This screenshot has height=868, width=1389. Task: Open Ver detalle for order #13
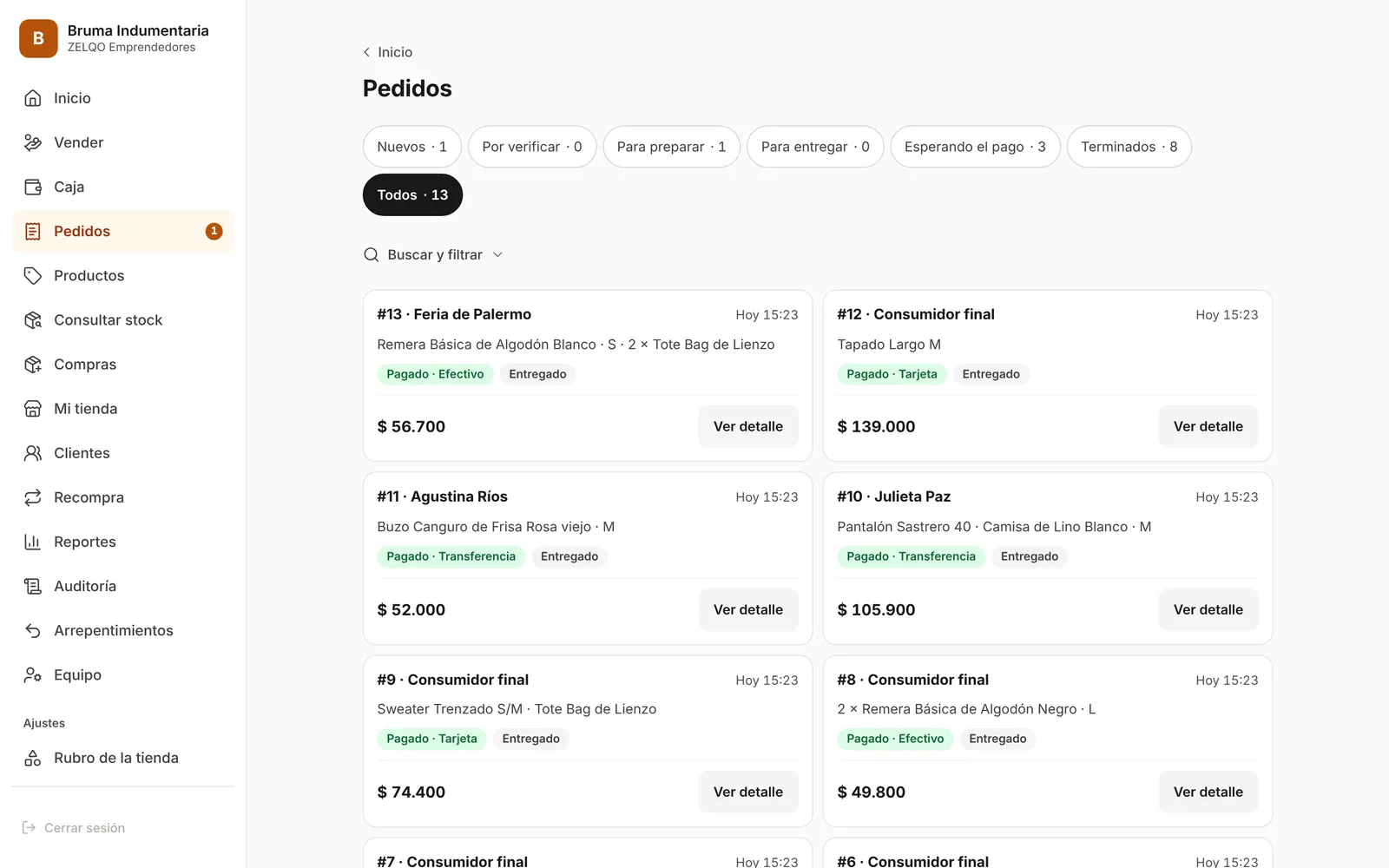point(748,426)
